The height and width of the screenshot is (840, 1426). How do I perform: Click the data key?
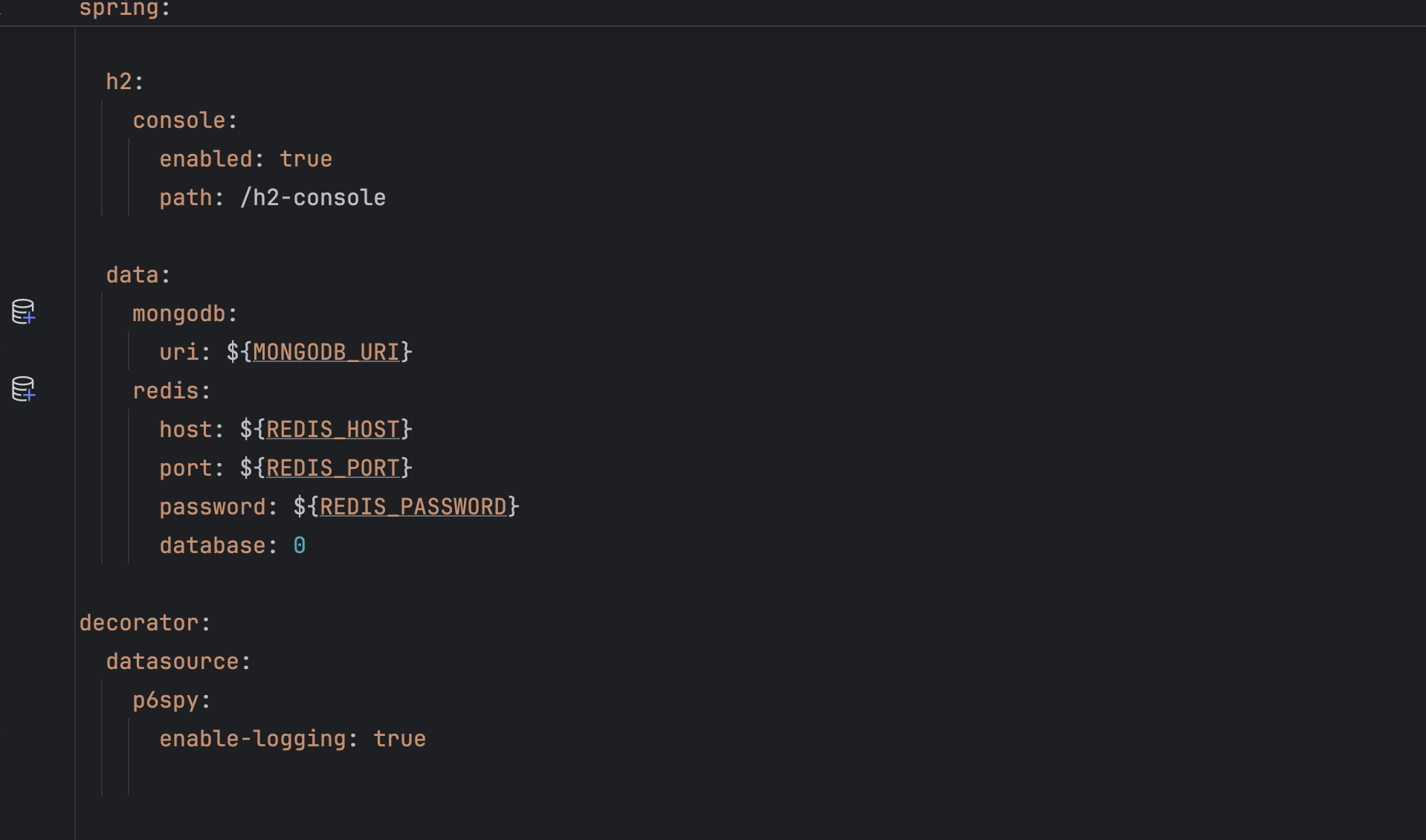(132, 274)
